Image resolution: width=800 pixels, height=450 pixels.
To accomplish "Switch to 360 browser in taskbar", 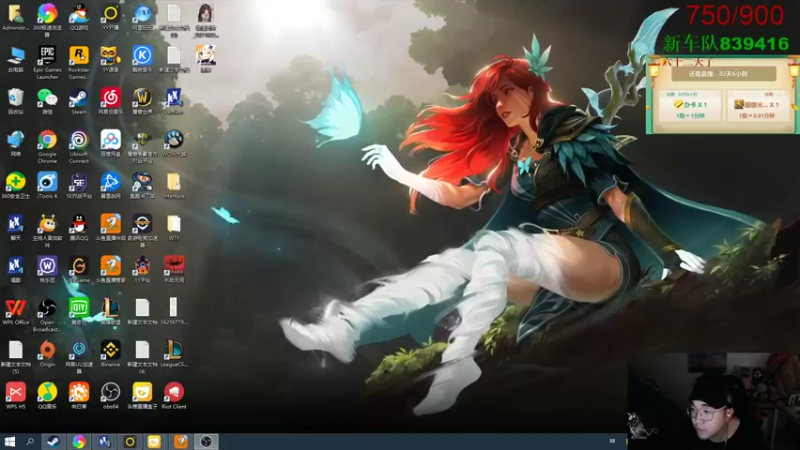I will (x=79, y=441).
